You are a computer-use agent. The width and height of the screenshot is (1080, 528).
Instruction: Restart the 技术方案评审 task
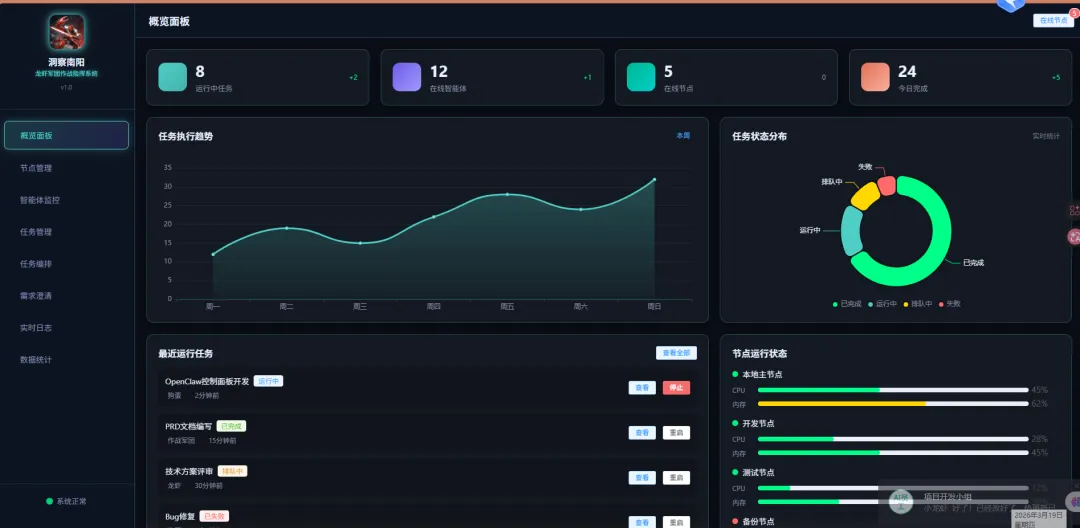point(676,478)
